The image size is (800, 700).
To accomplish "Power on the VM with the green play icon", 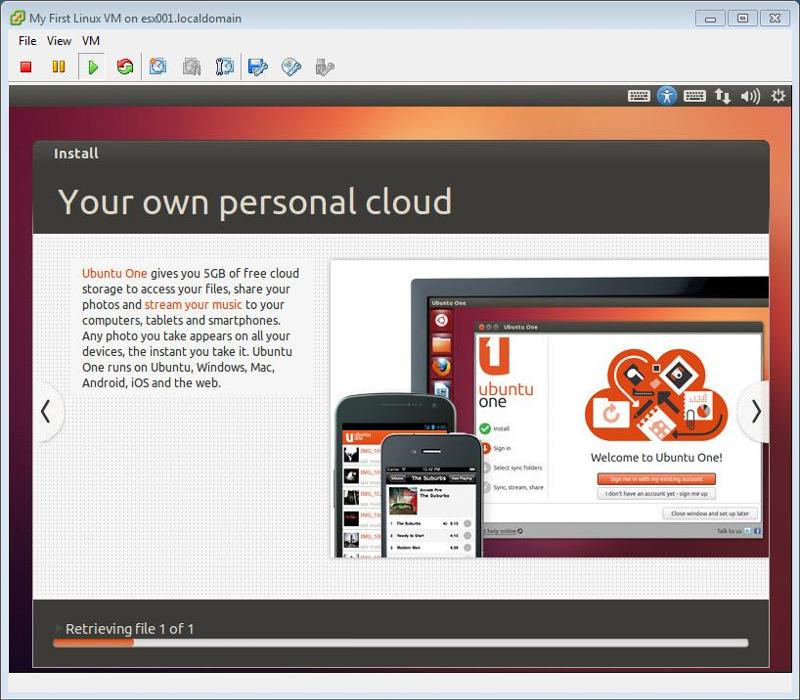I will coord(92,67).
